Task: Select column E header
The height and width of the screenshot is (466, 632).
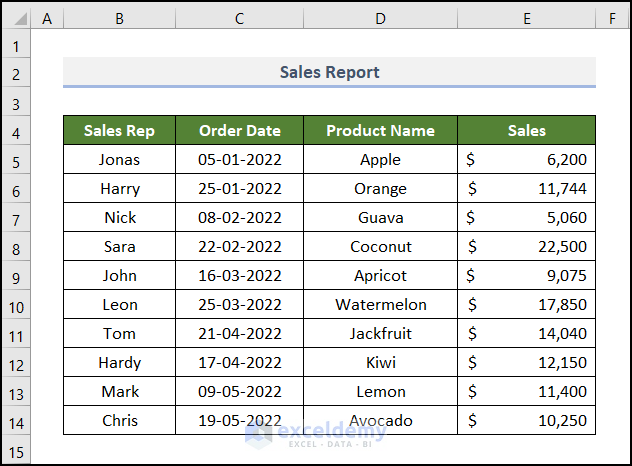Action: tap(526, 18)
